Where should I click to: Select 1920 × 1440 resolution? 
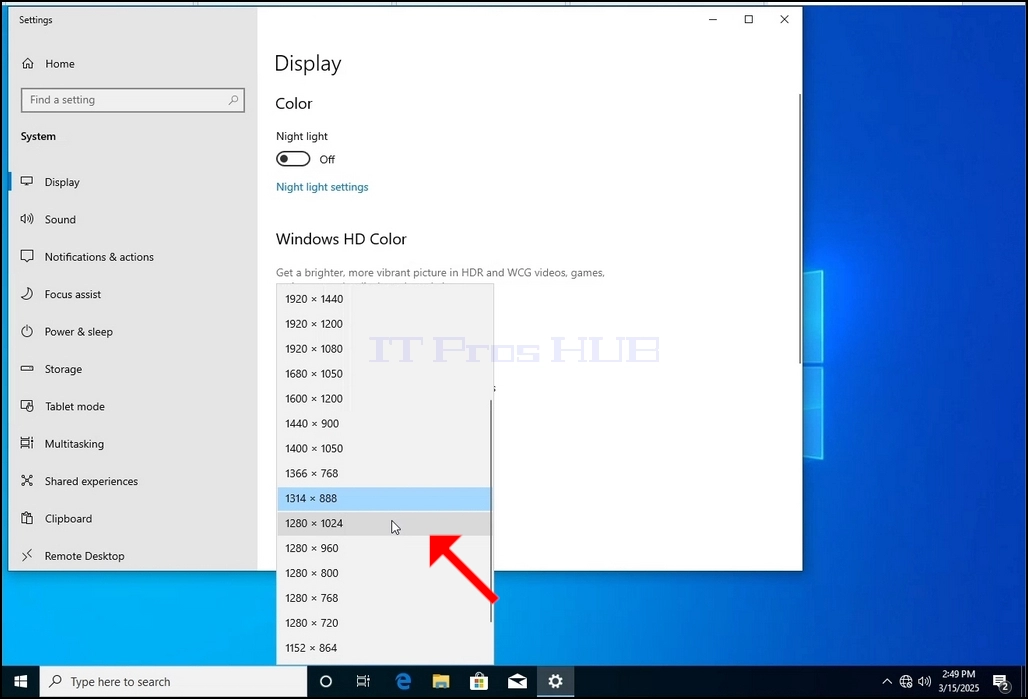(x=385, y=299)
